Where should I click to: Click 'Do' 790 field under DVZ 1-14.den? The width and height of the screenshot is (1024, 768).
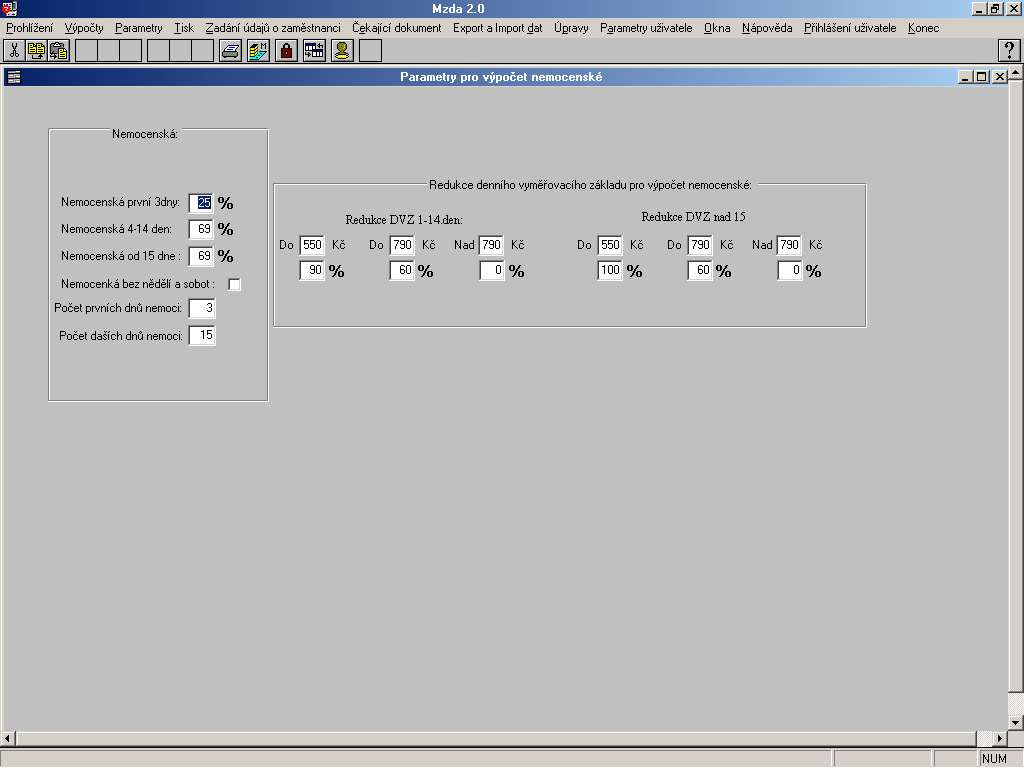[x=402, y=245]
